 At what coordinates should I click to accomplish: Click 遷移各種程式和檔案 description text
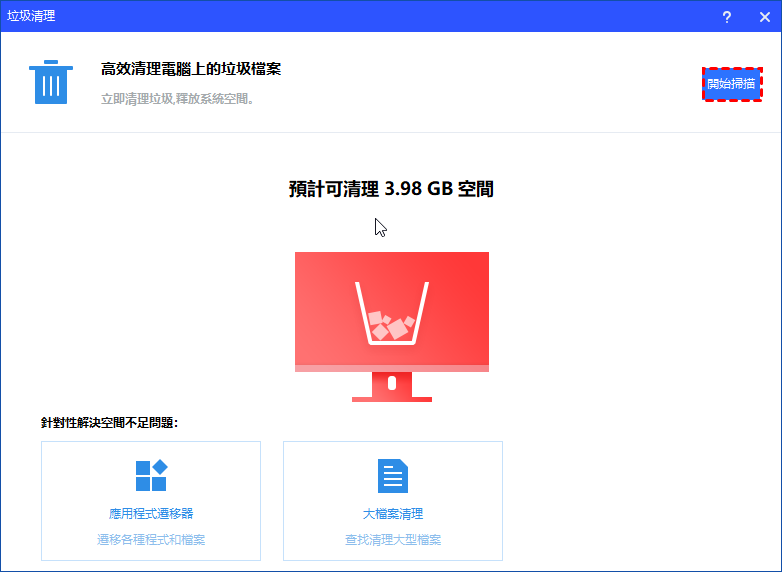tap(151, 540)
